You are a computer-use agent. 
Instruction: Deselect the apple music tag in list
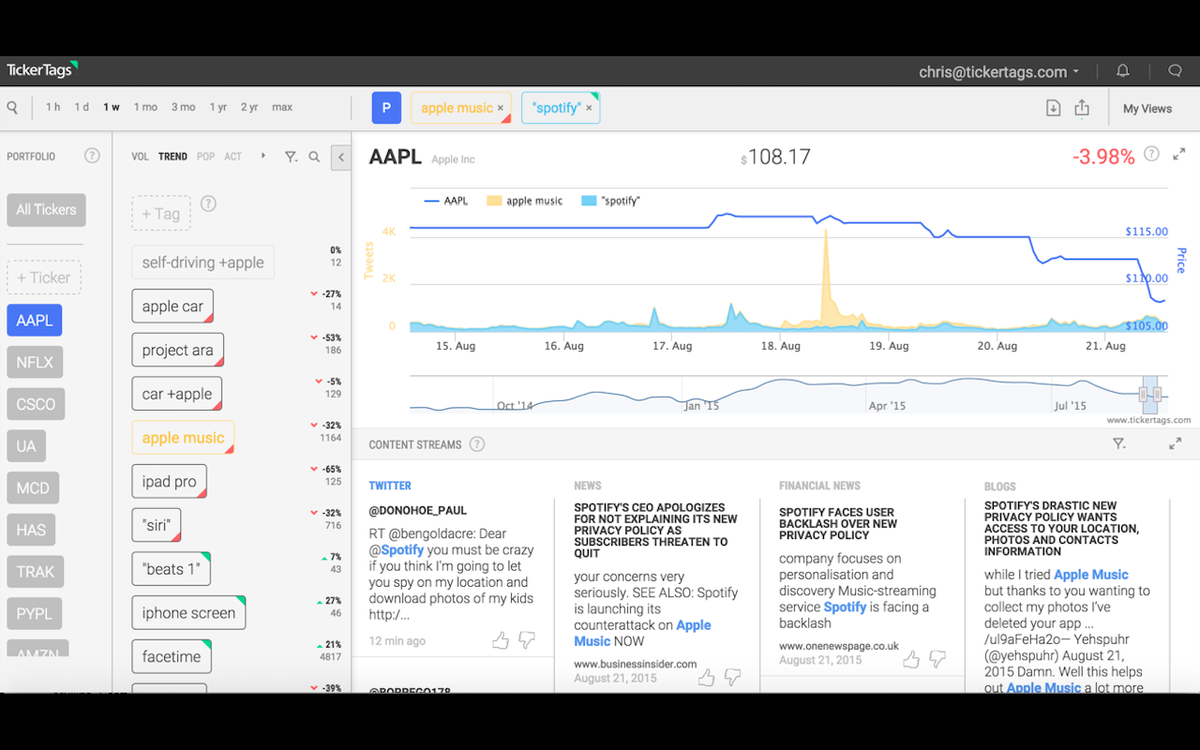tap(183, 438)
